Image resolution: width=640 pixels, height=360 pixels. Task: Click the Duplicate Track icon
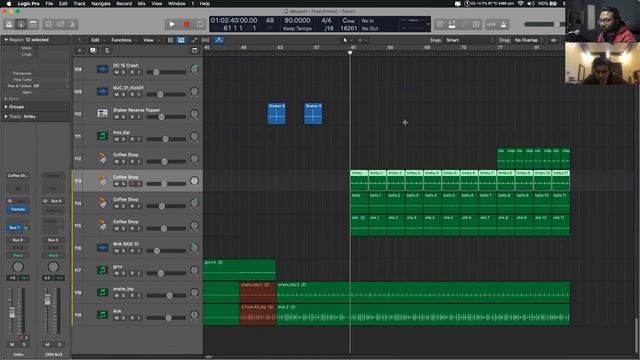93,51
